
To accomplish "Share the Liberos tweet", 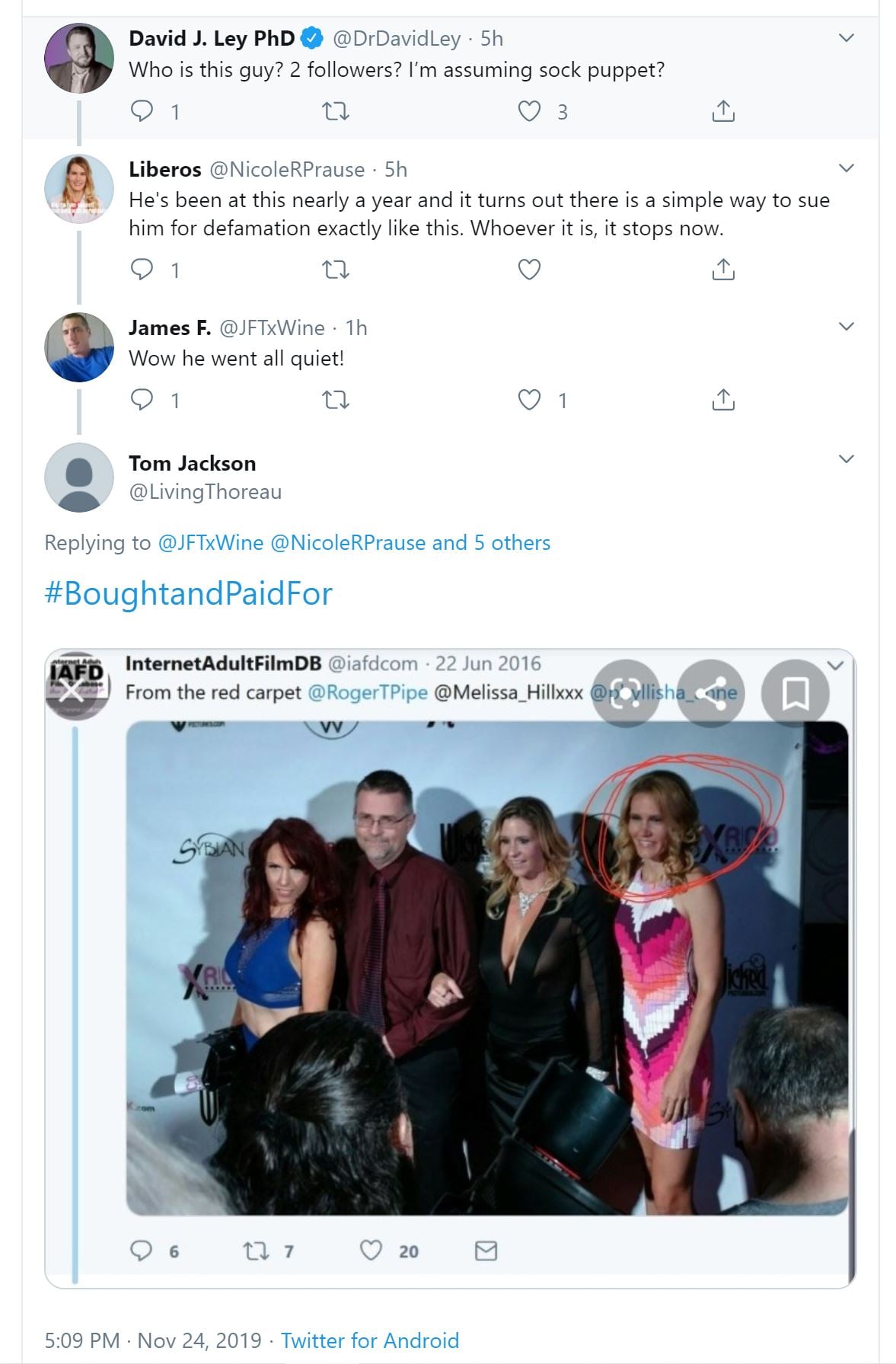I will (722, 269).
